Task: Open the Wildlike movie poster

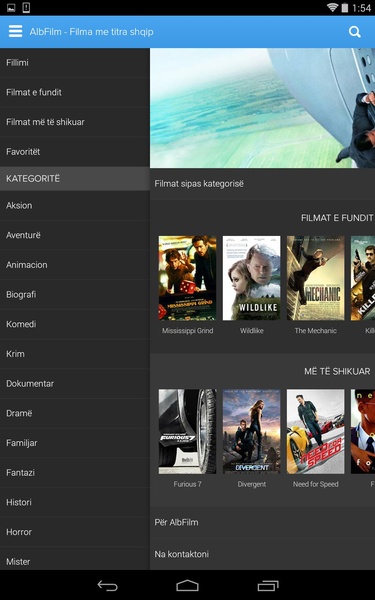Action: (251, 278)
